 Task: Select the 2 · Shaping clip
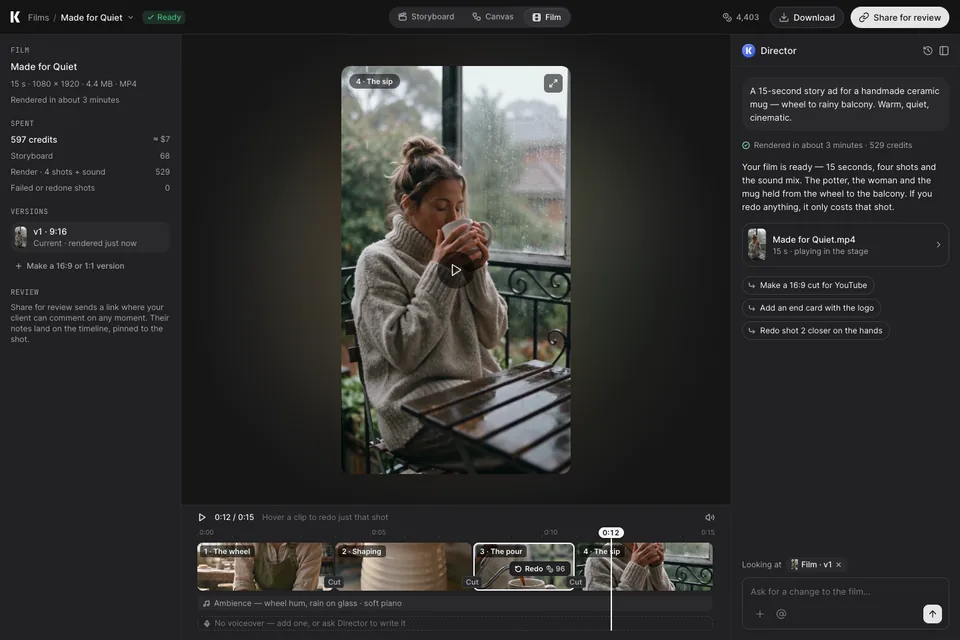pos(403,567)
